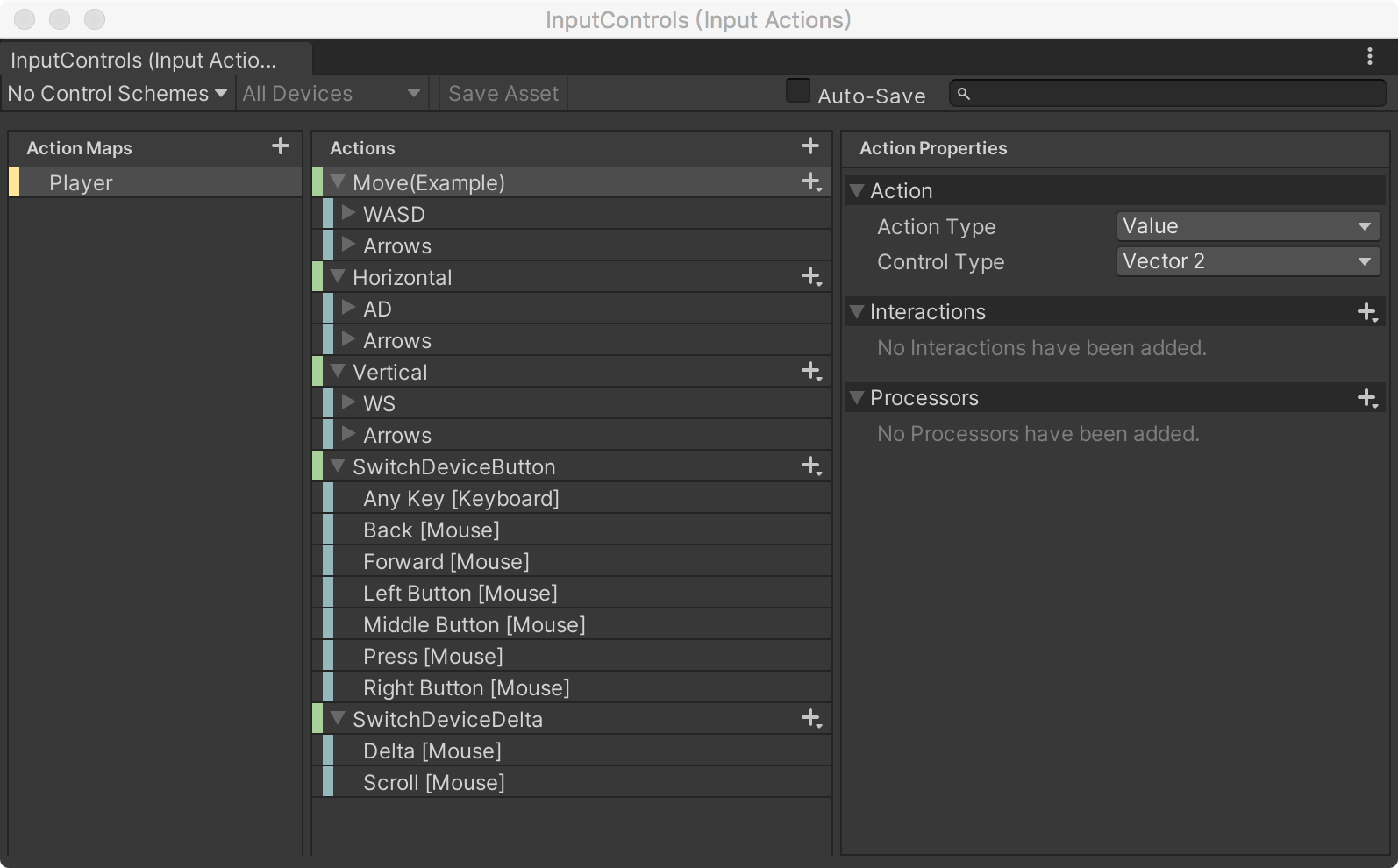Click the Save Asset button
Screen dimensions: 1398x868
(503, 94)
